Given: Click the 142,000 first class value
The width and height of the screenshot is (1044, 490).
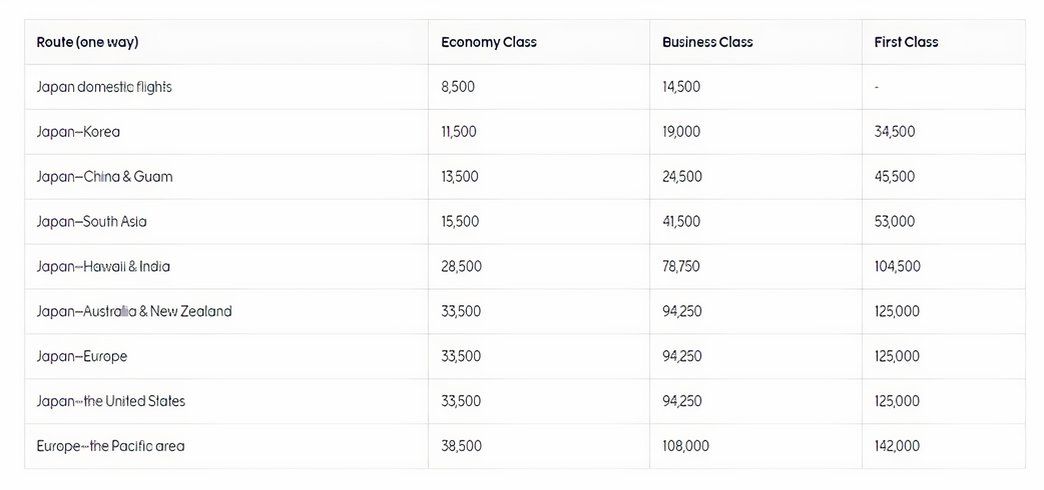Looking at the screenshot, I should point(897,446).
